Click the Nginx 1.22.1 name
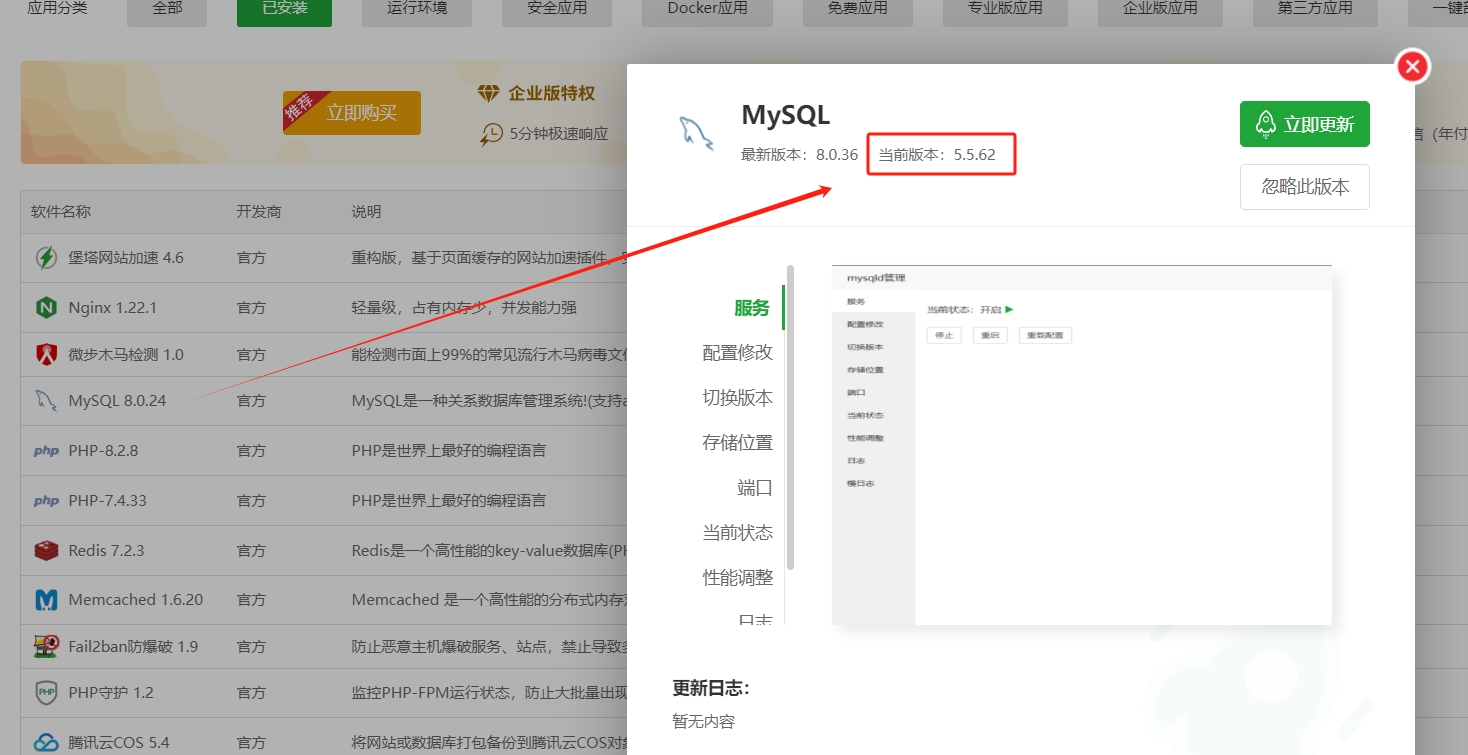The width and height of the screenshot is (1468, 755). (112, 308)
